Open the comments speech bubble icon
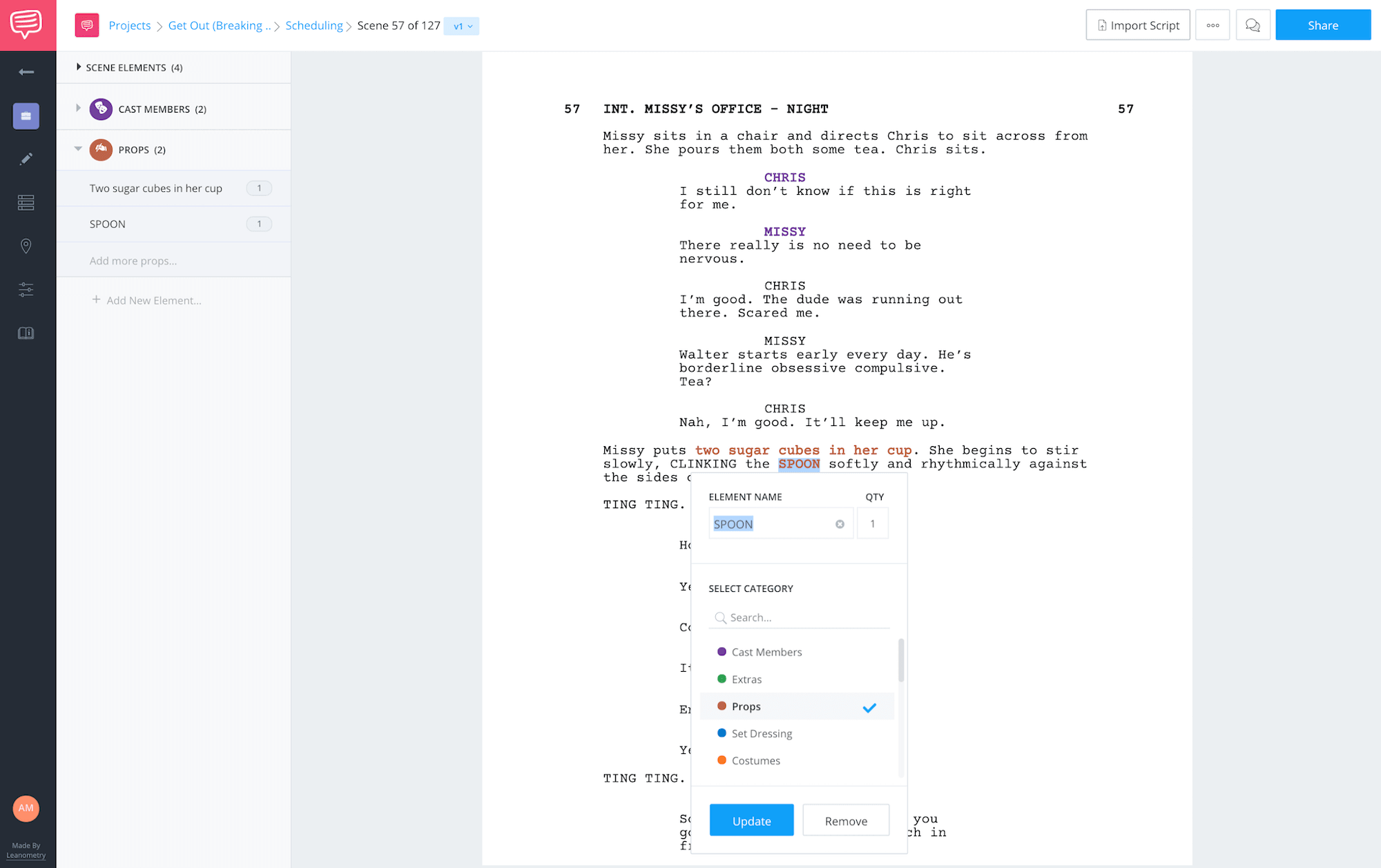Image resolution: width=1381 pixels, height=868 pixels. (1253, 26)
